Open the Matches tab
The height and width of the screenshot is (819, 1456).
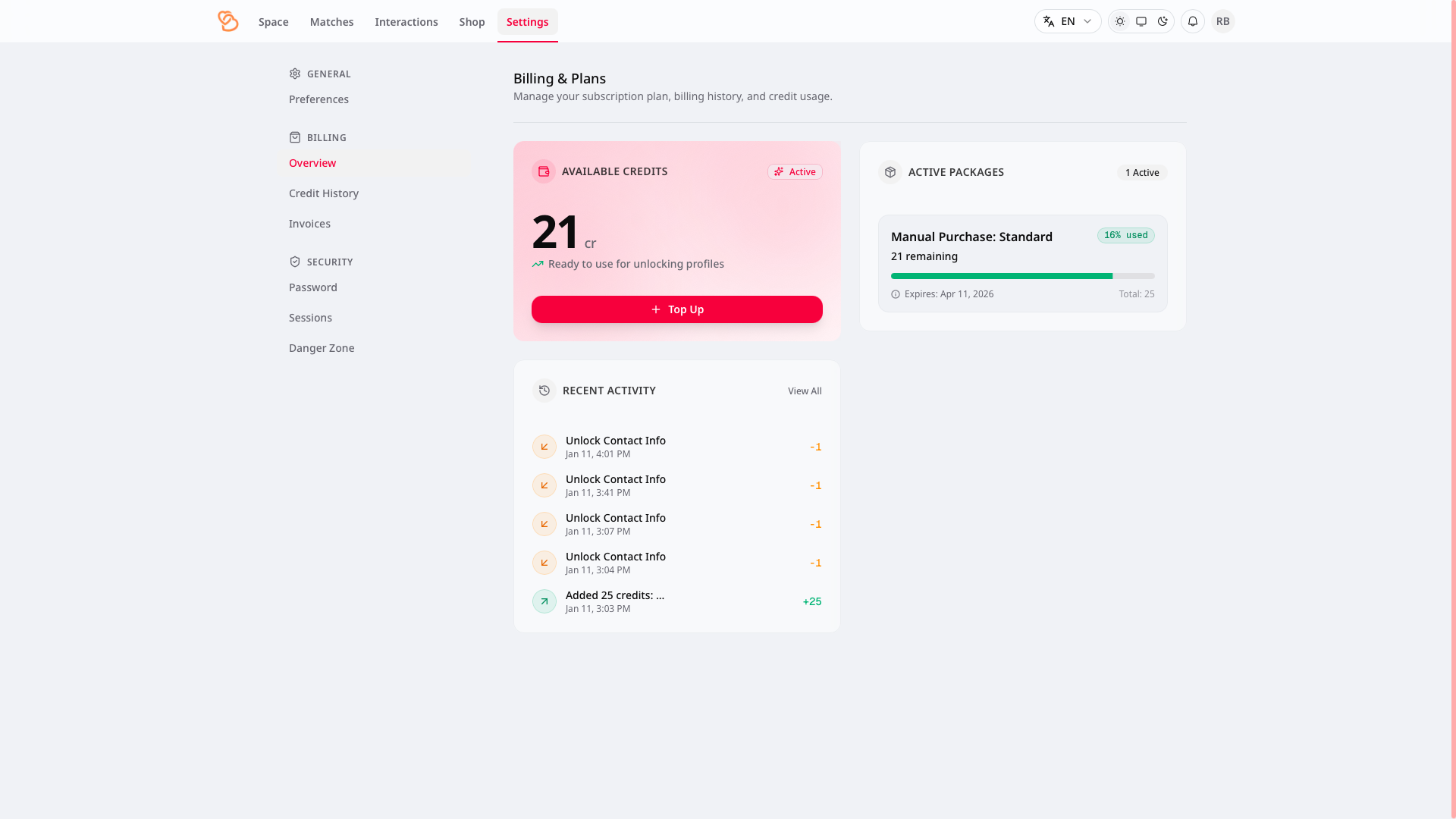(x=331, y=22)
